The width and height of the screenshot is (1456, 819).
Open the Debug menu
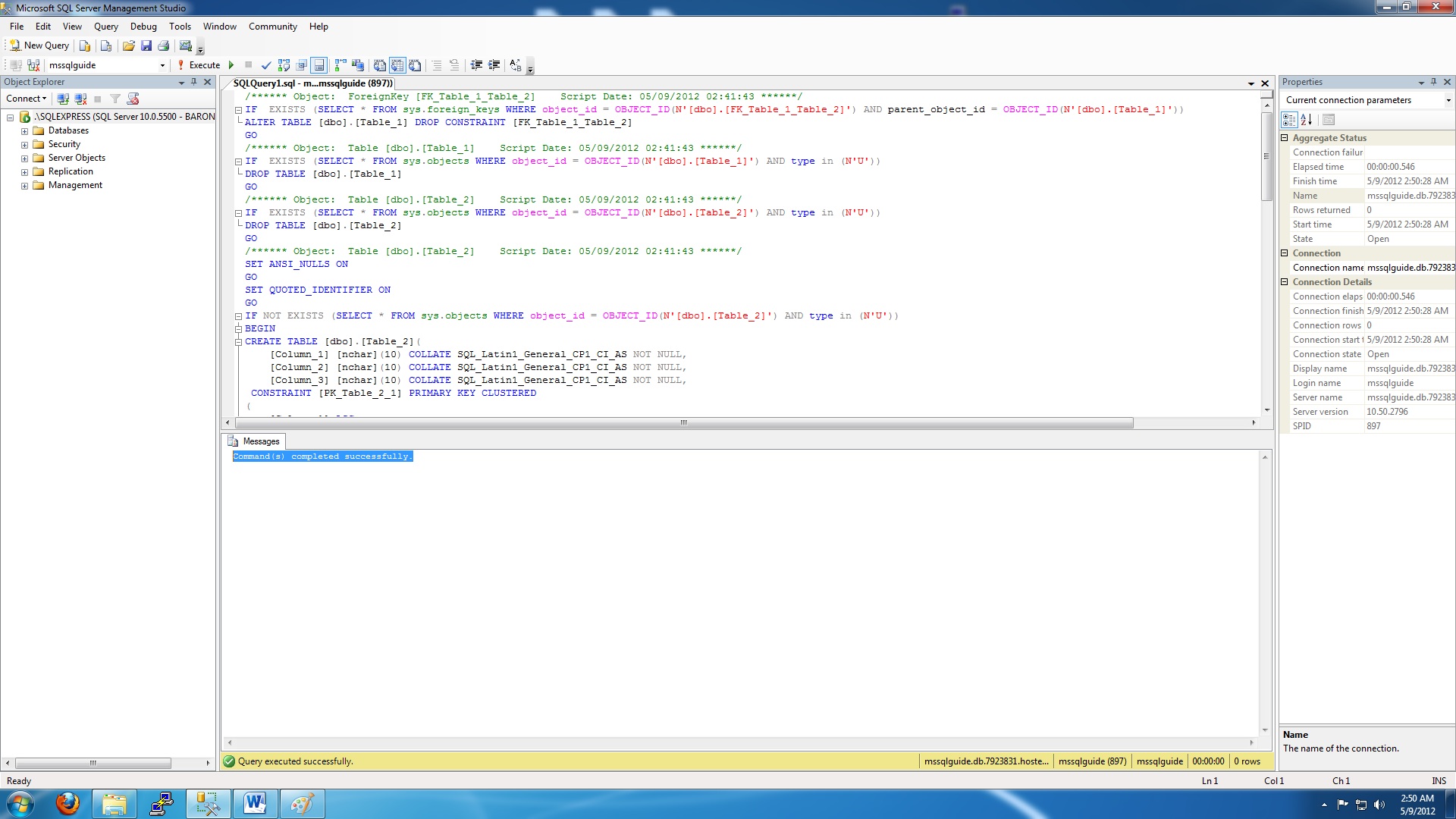(143, 27)
